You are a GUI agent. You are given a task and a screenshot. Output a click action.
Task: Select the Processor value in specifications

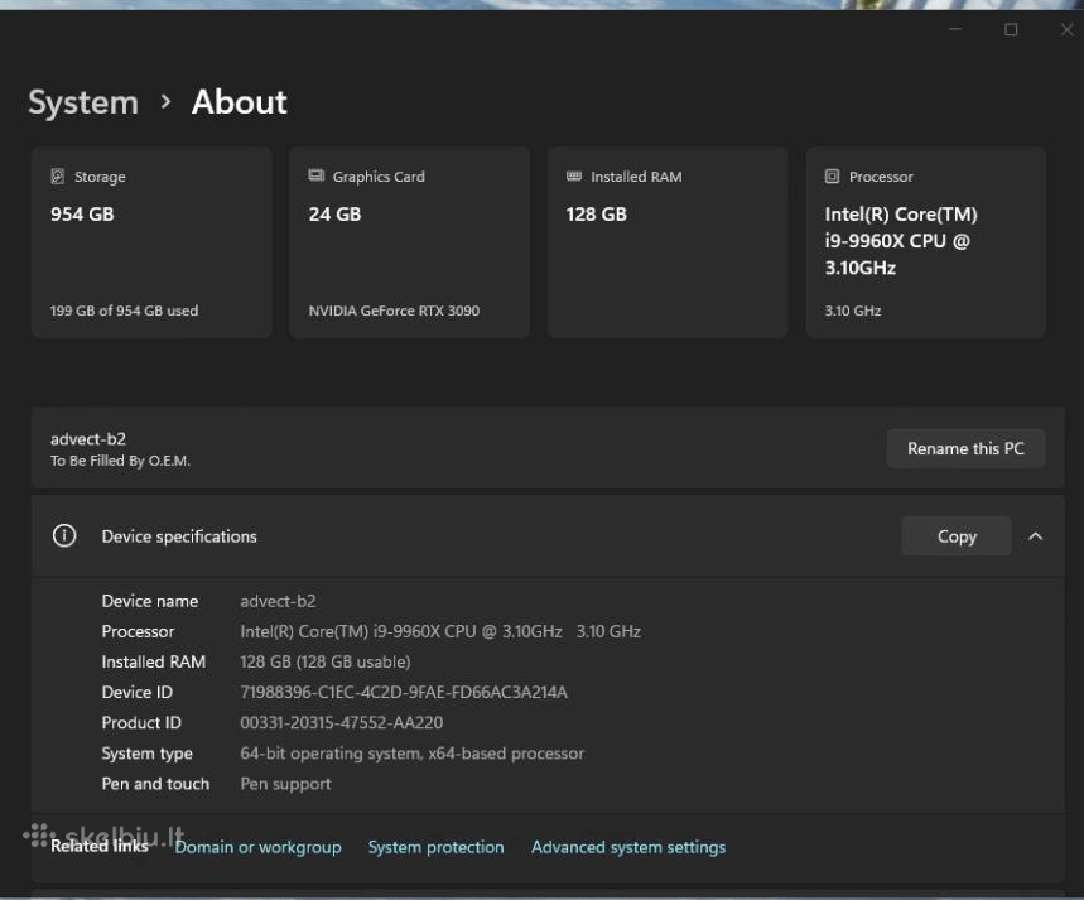(440, 631)
